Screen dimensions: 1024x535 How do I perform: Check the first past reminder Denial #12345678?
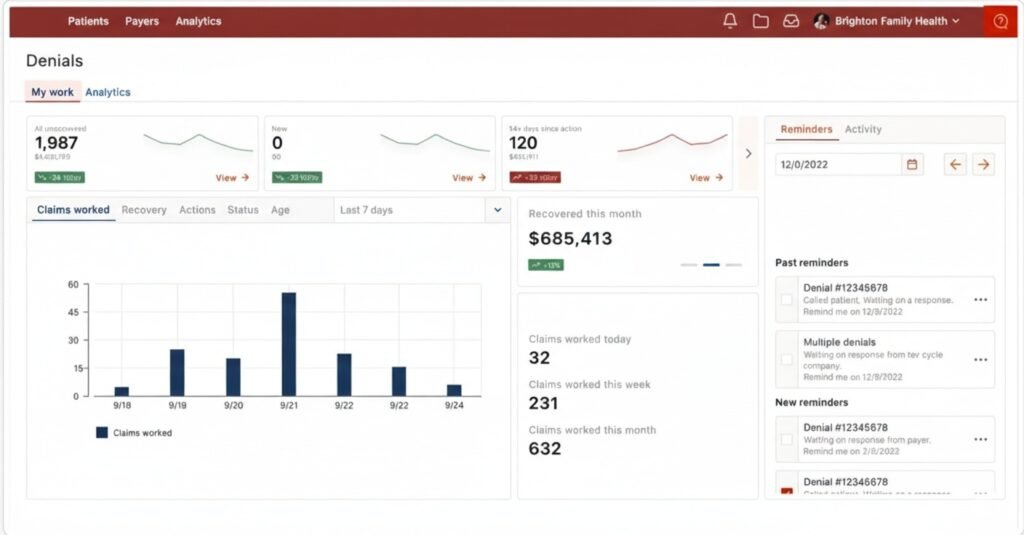click(787, 299)
